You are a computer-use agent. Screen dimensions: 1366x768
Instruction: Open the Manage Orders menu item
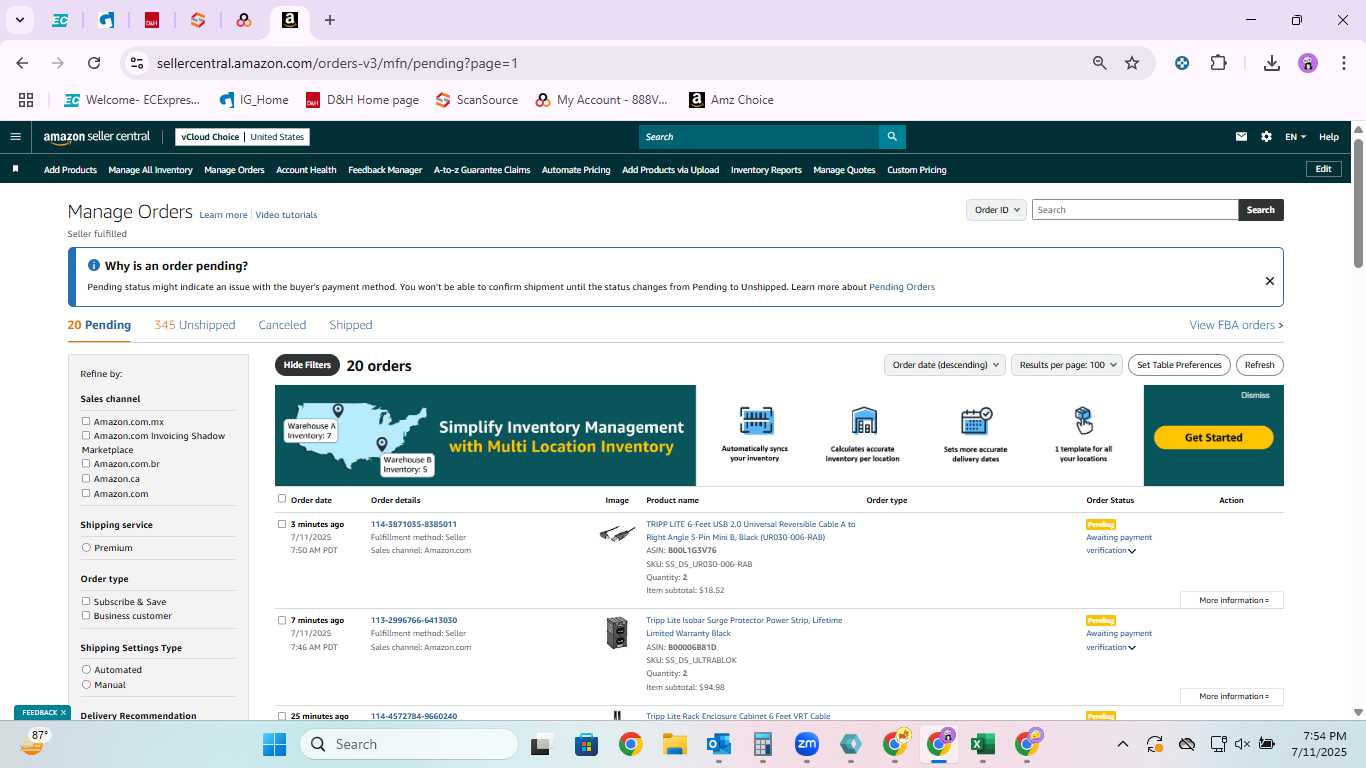(234, 170)
